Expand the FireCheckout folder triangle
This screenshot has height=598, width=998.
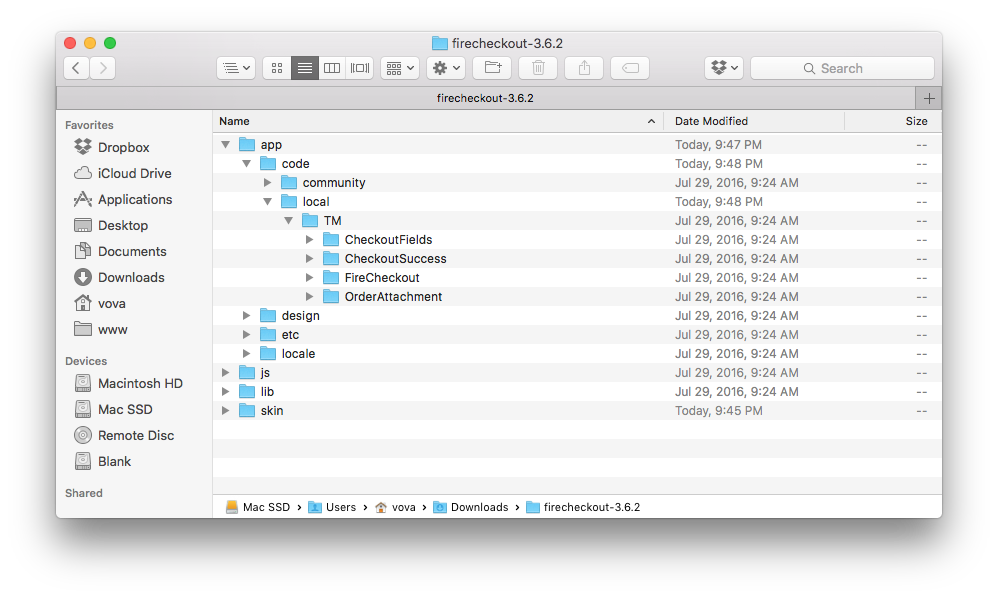[x=309, y=277]
